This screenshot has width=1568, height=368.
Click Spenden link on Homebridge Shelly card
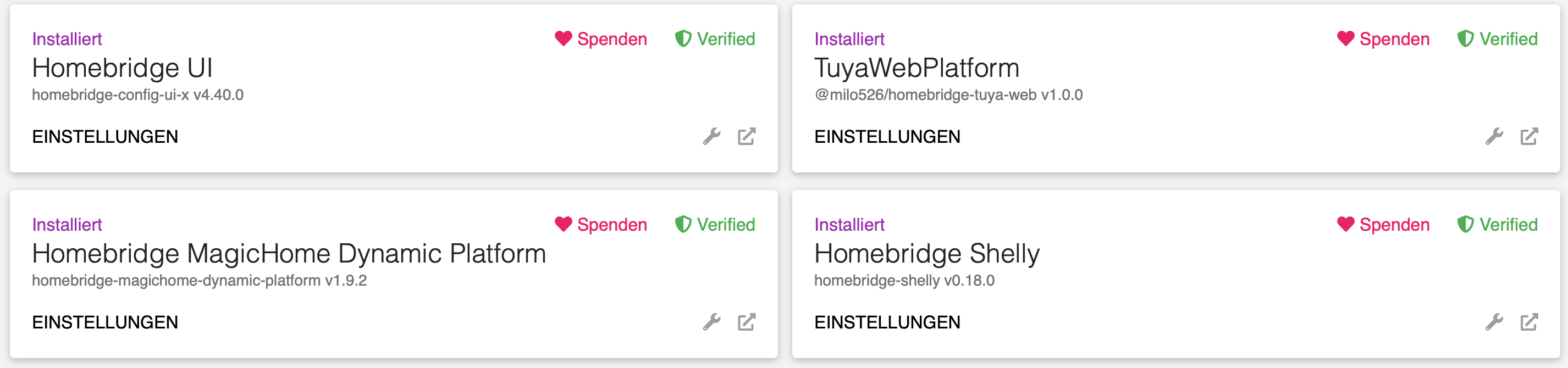[1383, 225]
